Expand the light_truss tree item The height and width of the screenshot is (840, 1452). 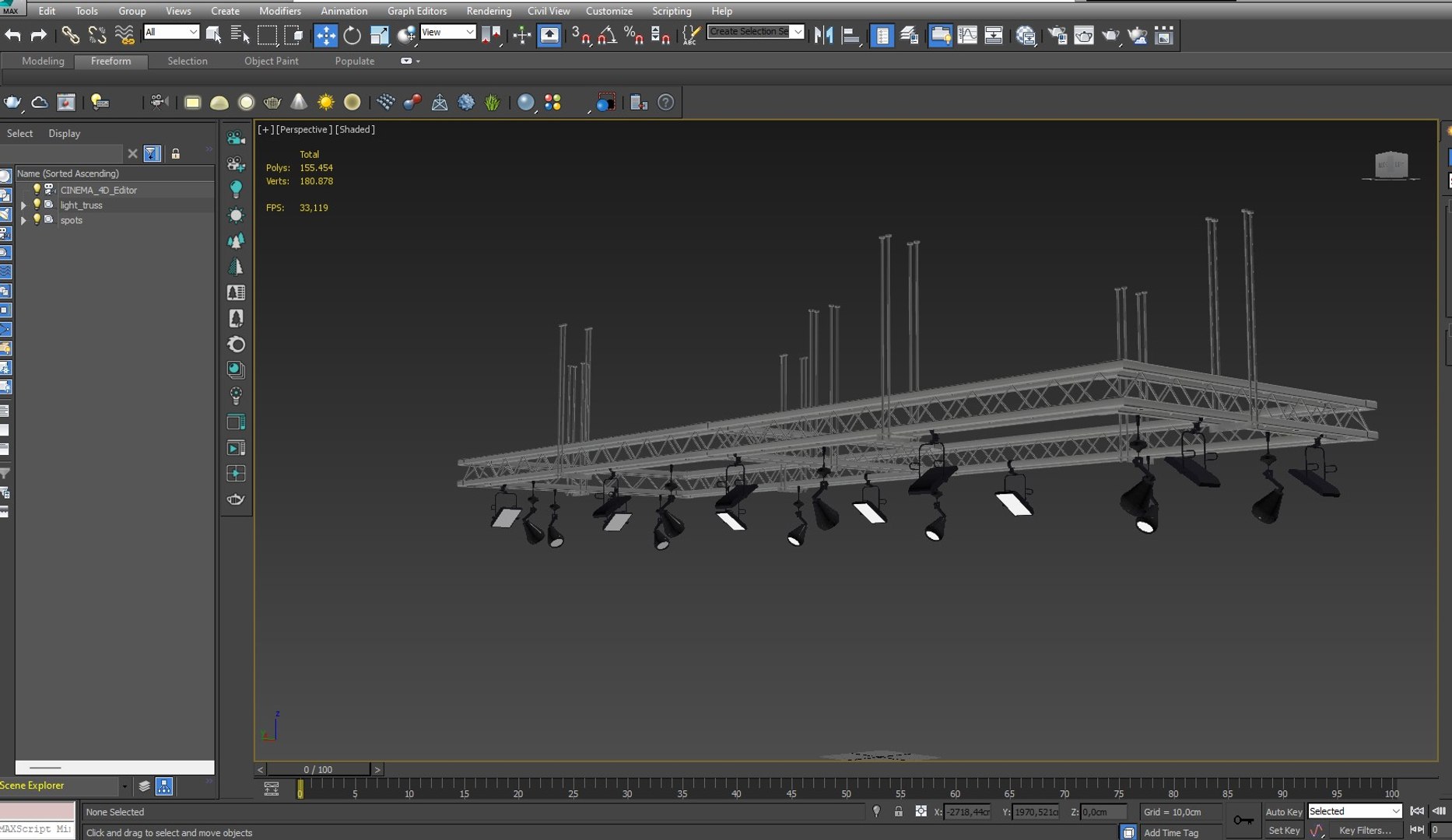pos(23,205)
